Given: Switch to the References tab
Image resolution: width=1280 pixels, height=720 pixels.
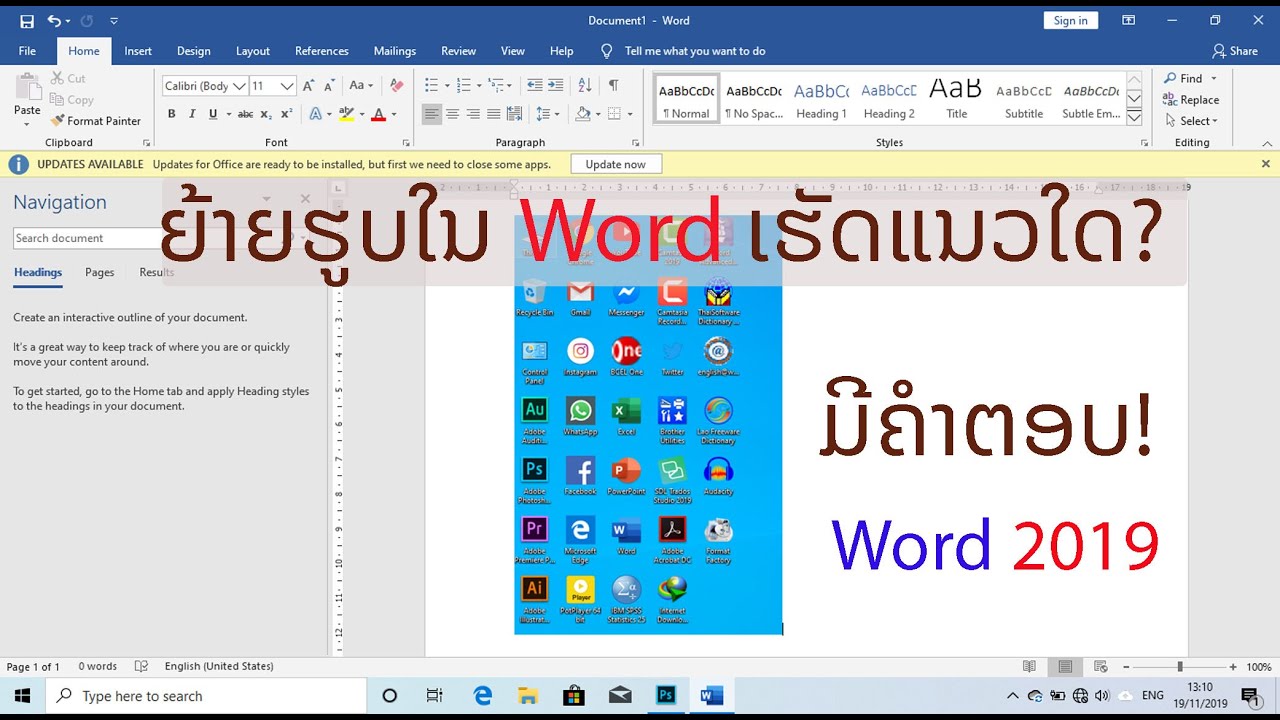Looking at the screenshot, I should tap(322, 51).
